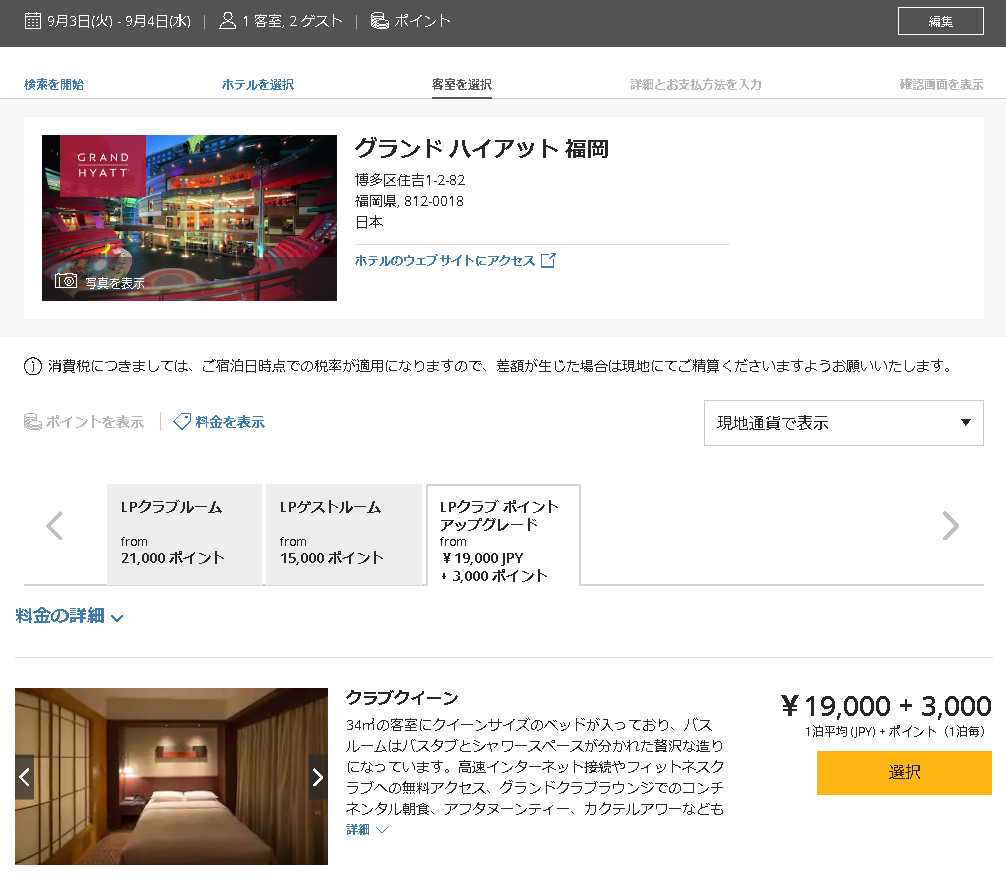Click the date range 9月3日 - 9月4日
The image size is (1006, 880).
pyautogui.click(x=119, y=21)
